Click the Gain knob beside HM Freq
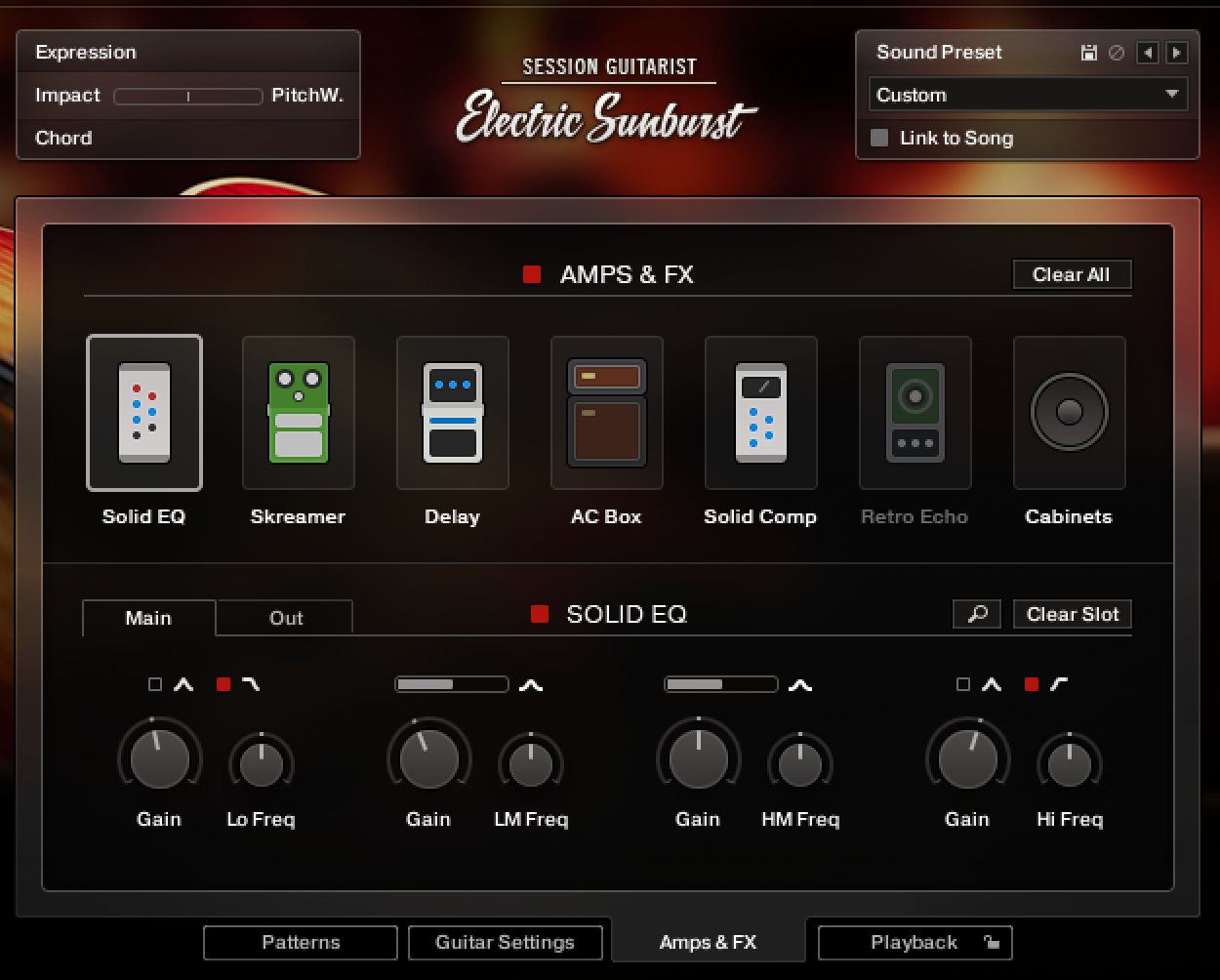Viewport: 1220px width, 980px height. [698, 759]
